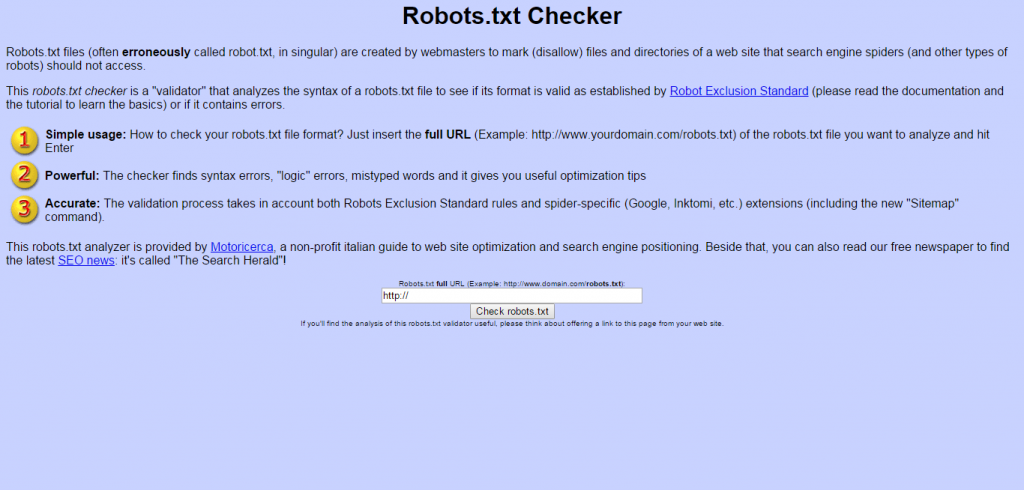This screenshot has height=490, width=1024.
Task: Visit the Motoricerca link
Action: pos(242,247)
